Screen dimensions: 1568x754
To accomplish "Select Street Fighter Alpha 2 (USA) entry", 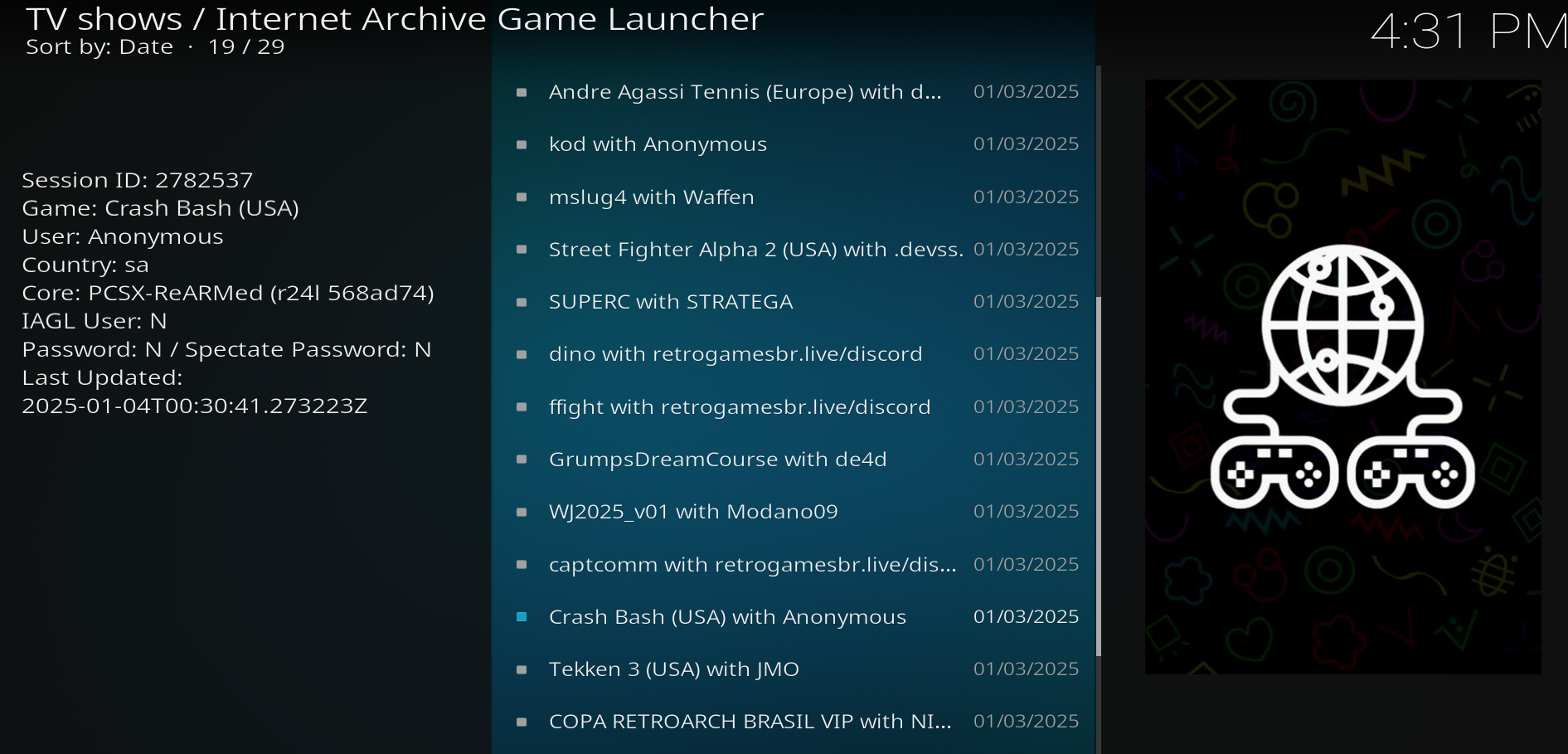I will click(794, 249).
